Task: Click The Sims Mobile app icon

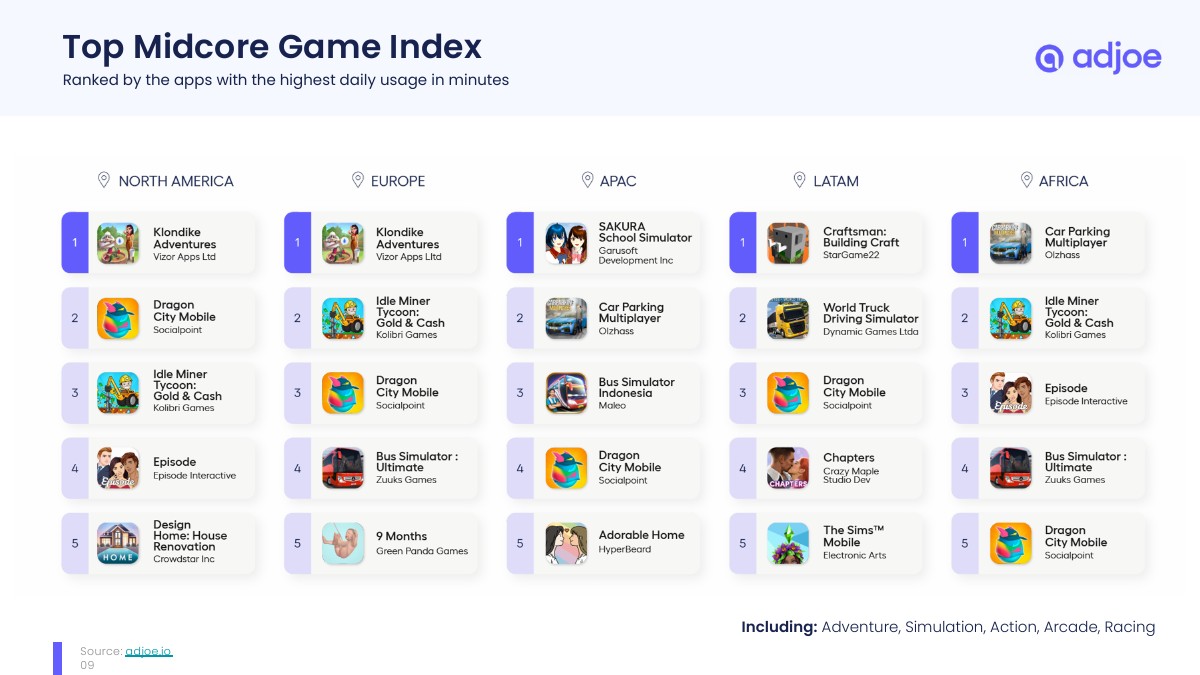Action: pos(788,543)
